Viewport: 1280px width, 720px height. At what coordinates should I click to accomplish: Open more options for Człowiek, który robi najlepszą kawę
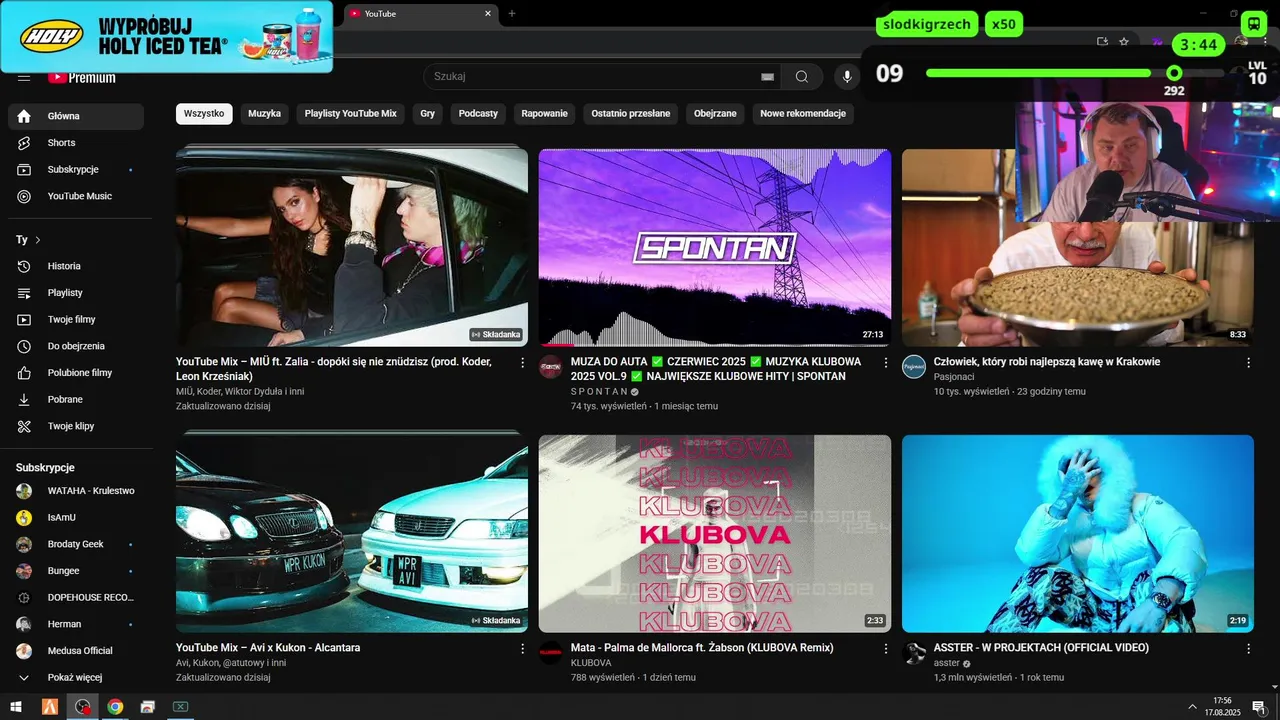tap(1248, 363)
